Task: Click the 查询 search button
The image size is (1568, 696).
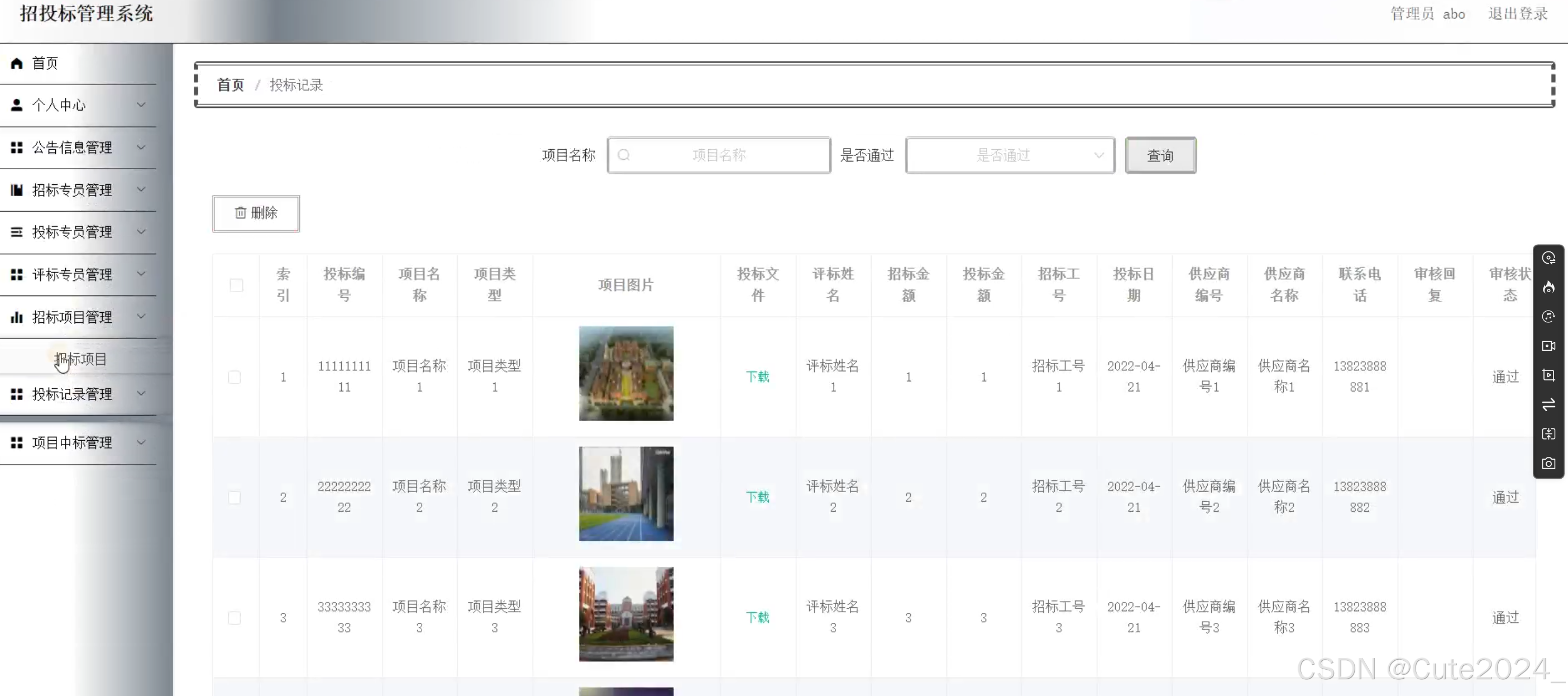Action: tap(1160, 155)
